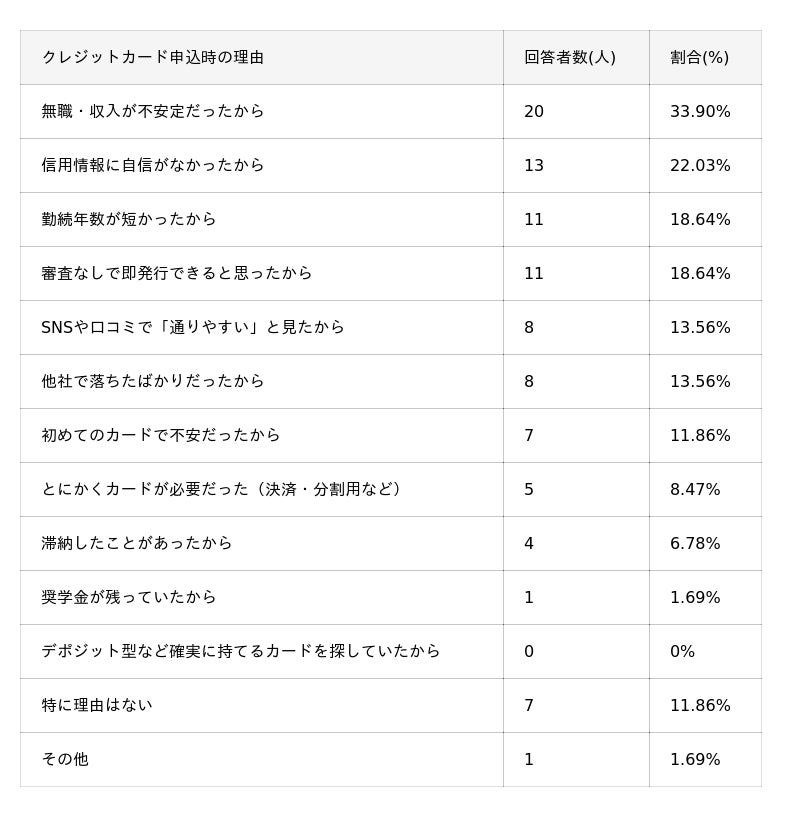Click the クレジットカード申込時の理由 column header
800x817 pixels.
153,58
